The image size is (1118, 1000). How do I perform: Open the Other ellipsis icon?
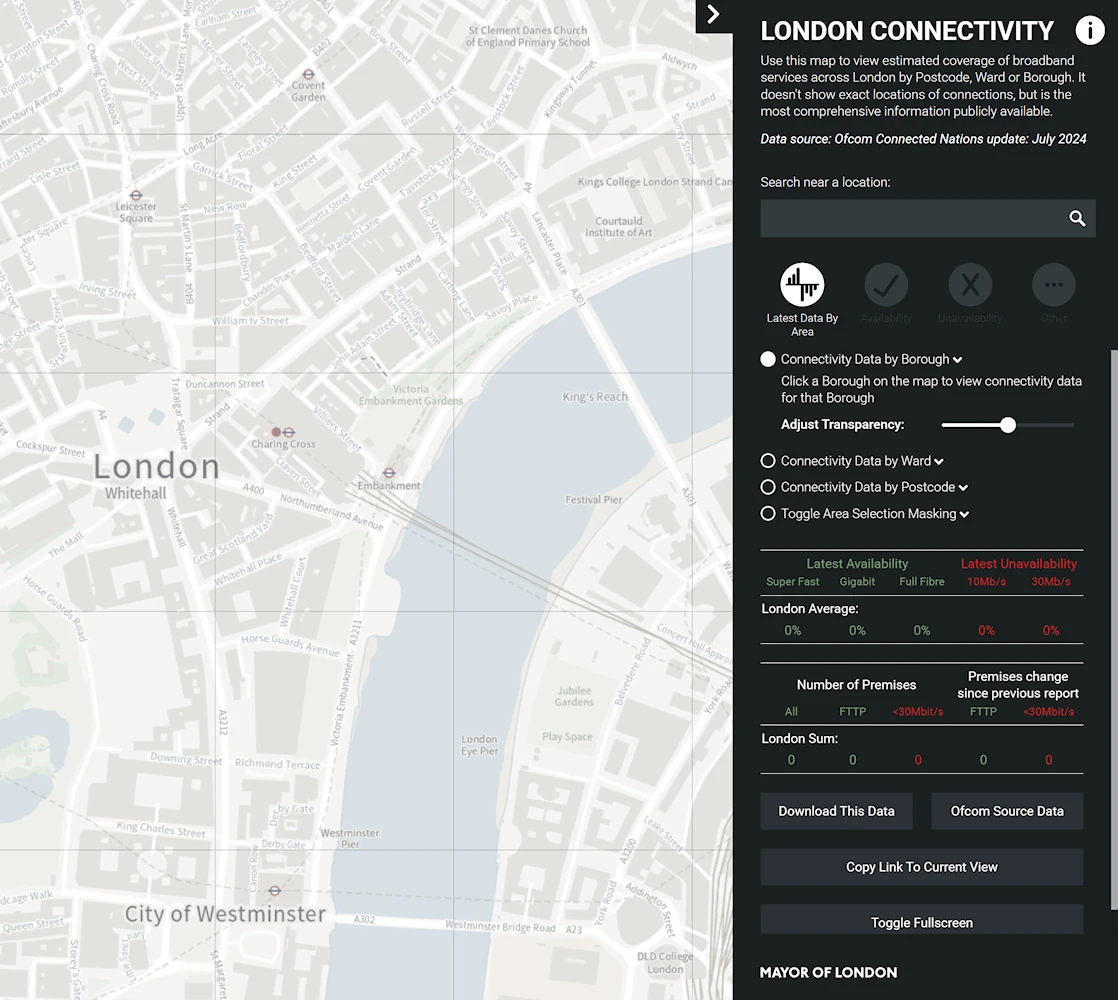pyautogui.click(x=1053, y=286)
